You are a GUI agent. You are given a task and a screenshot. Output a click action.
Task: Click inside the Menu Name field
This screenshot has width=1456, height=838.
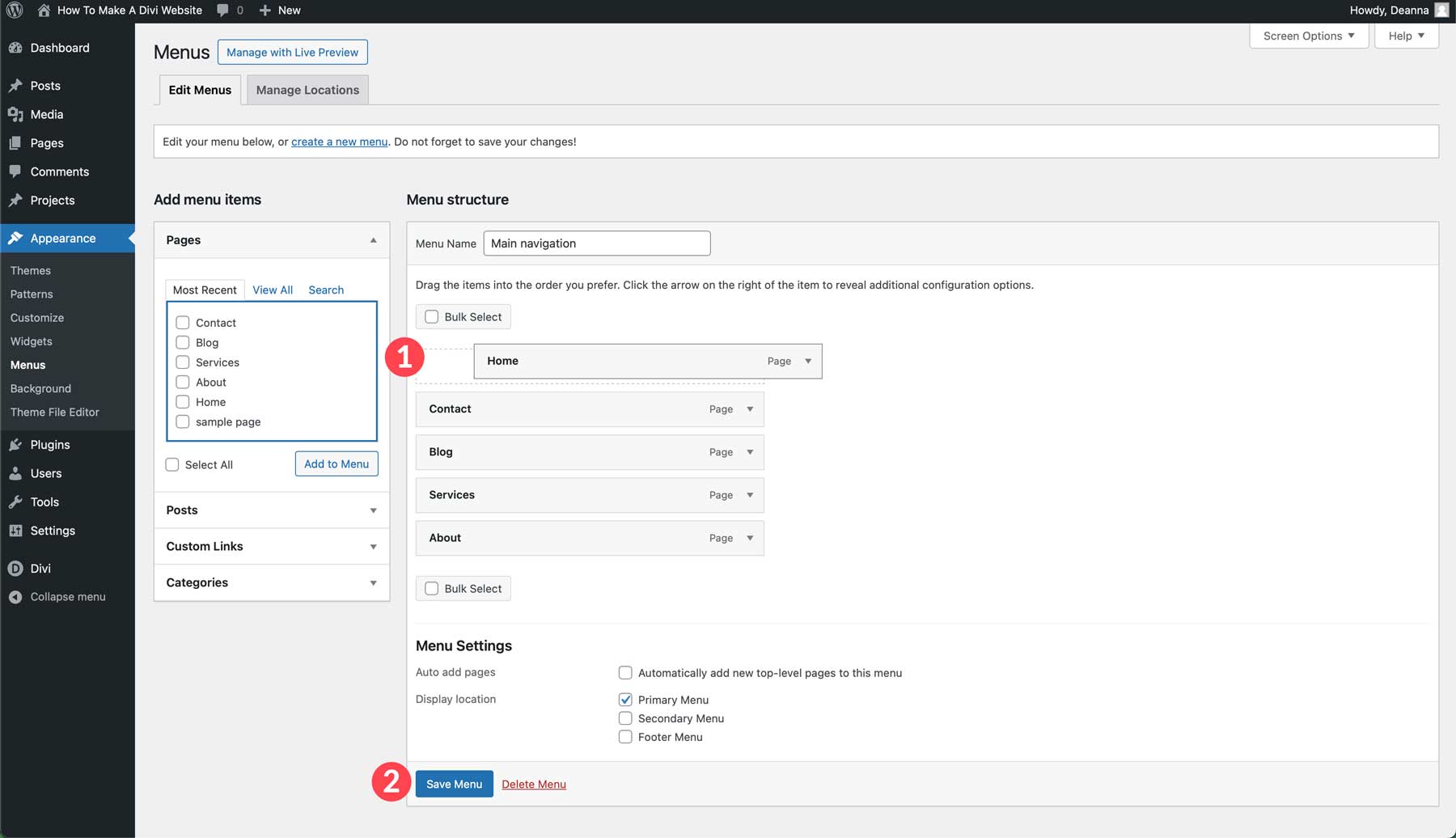[596, 243]
